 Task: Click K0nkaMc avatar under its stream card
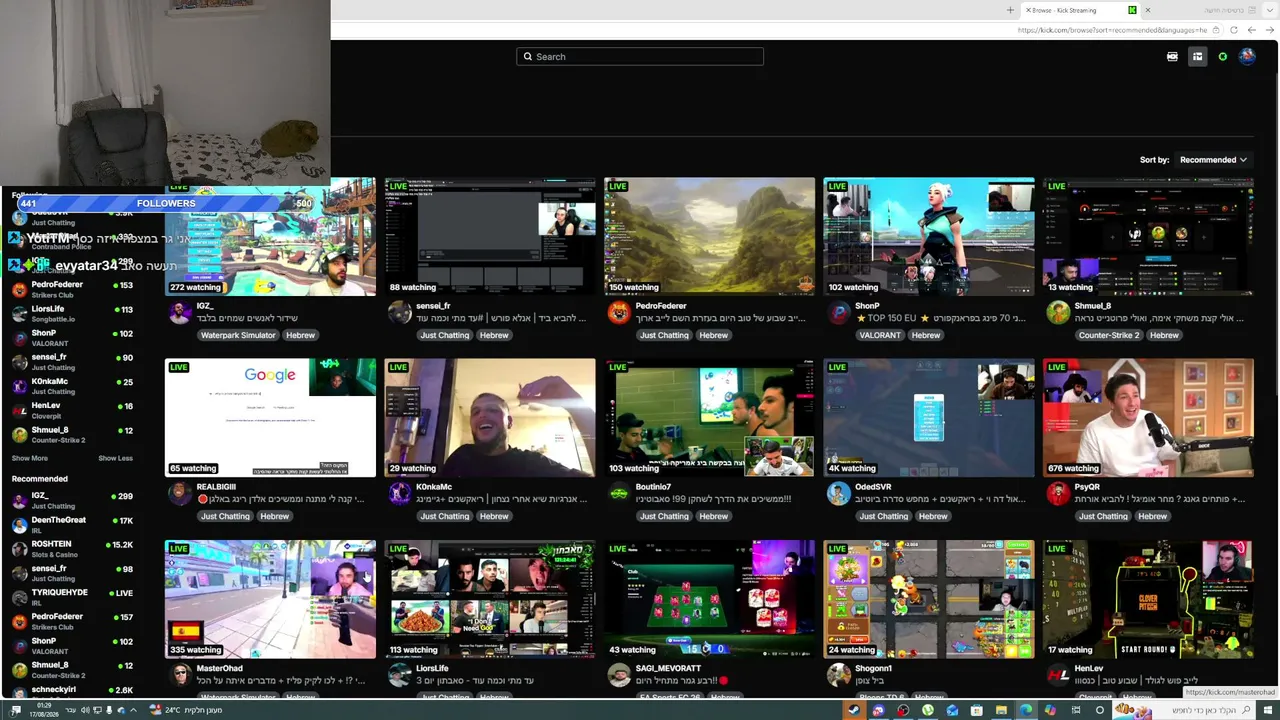(399, 493)
